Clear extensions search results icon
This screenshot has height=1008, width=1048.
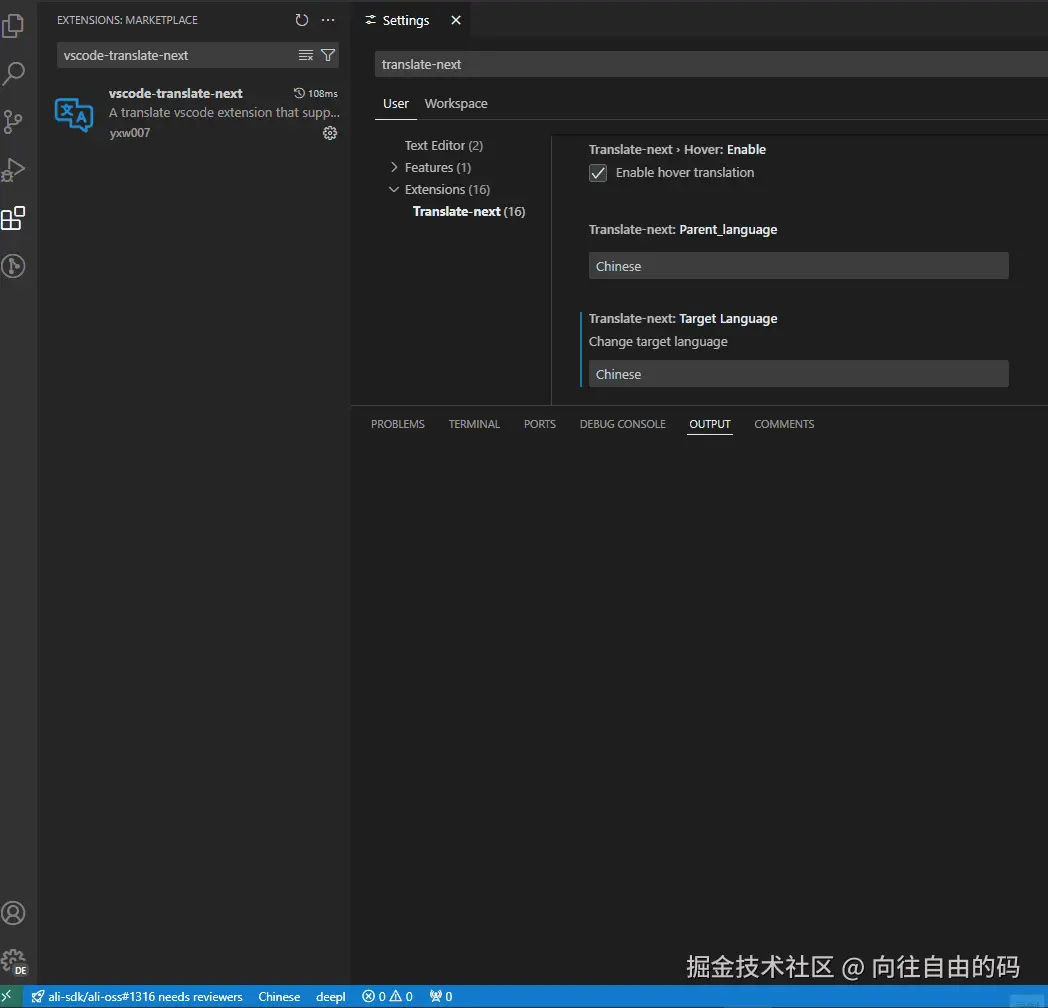(305, 55)
